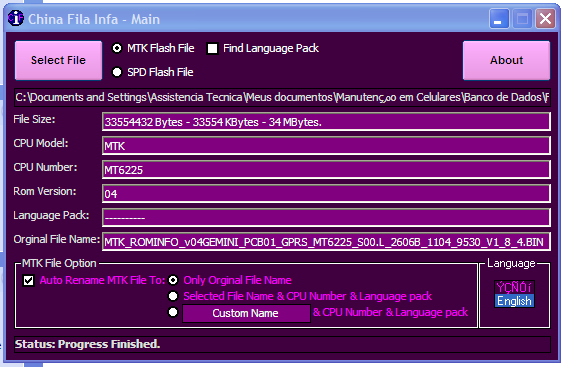Minimize the China Fila Infa window
Screen dimensions: 563x367
click(499, 18)
